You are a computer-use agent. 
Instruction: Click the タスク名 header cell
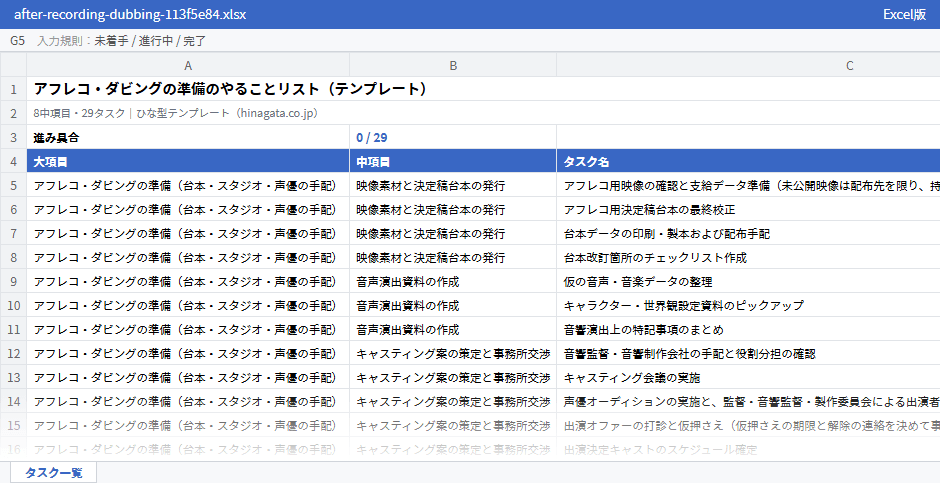[x=748, y=162]
